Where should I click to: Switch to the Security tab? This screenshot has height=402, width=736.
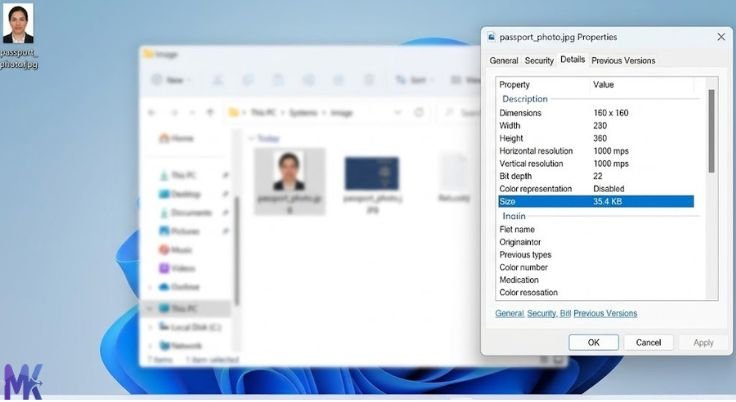point(539,61)
